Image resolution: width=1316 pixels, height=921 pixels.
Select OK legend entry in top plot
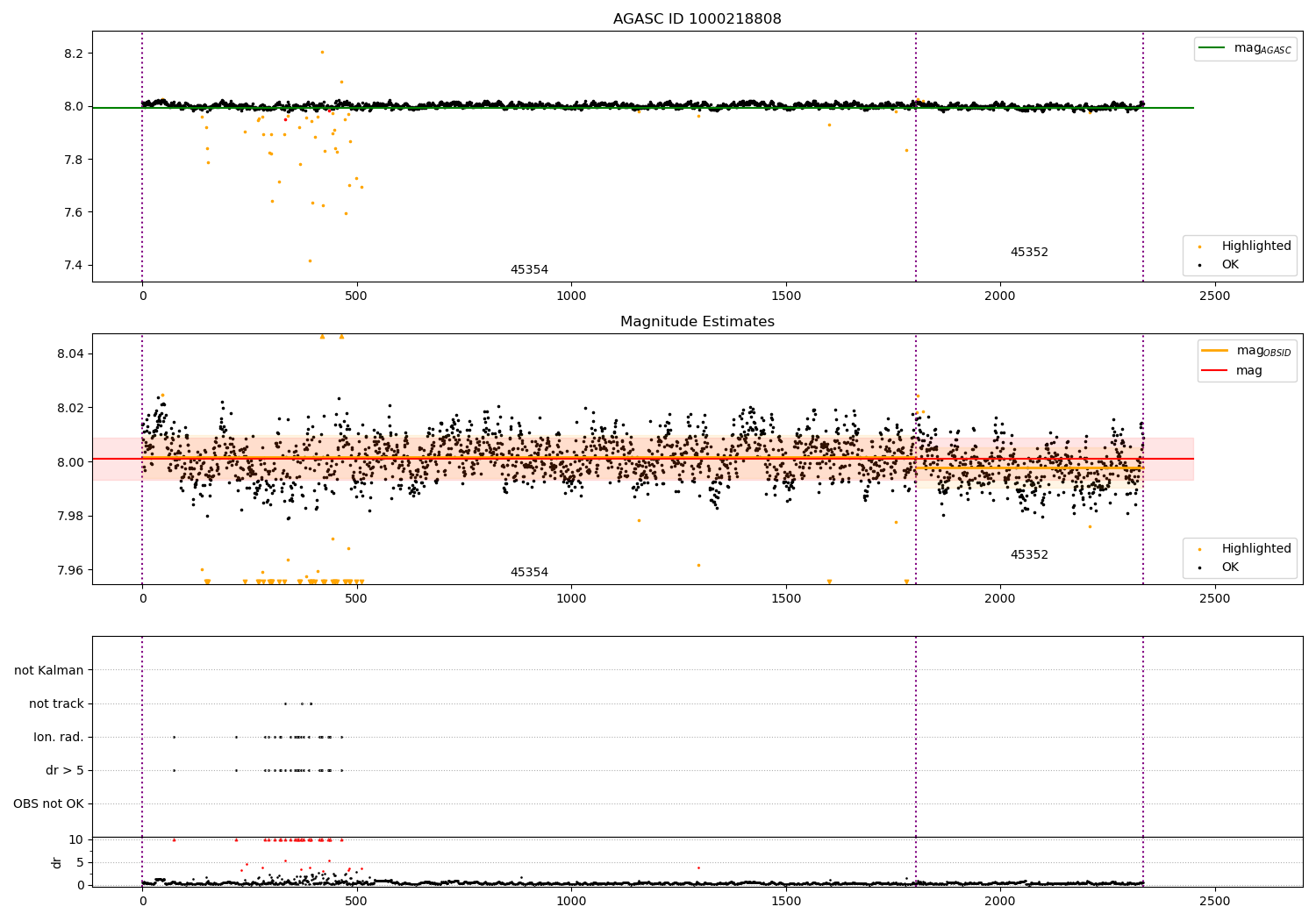point(1219,265)
